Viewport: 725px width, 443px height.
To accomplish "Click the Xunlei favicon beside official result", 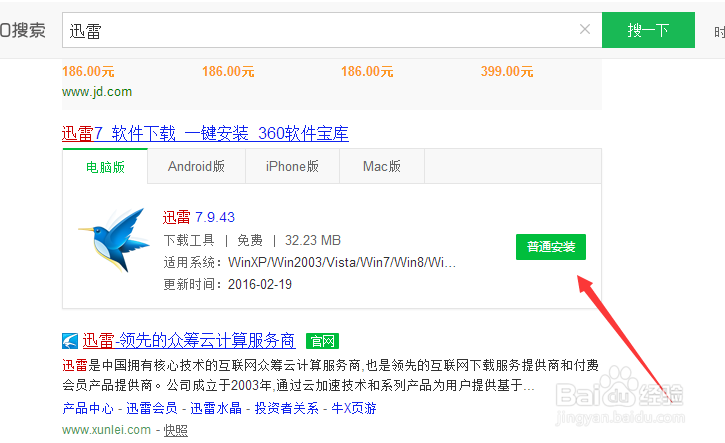I will coord(70,341).
